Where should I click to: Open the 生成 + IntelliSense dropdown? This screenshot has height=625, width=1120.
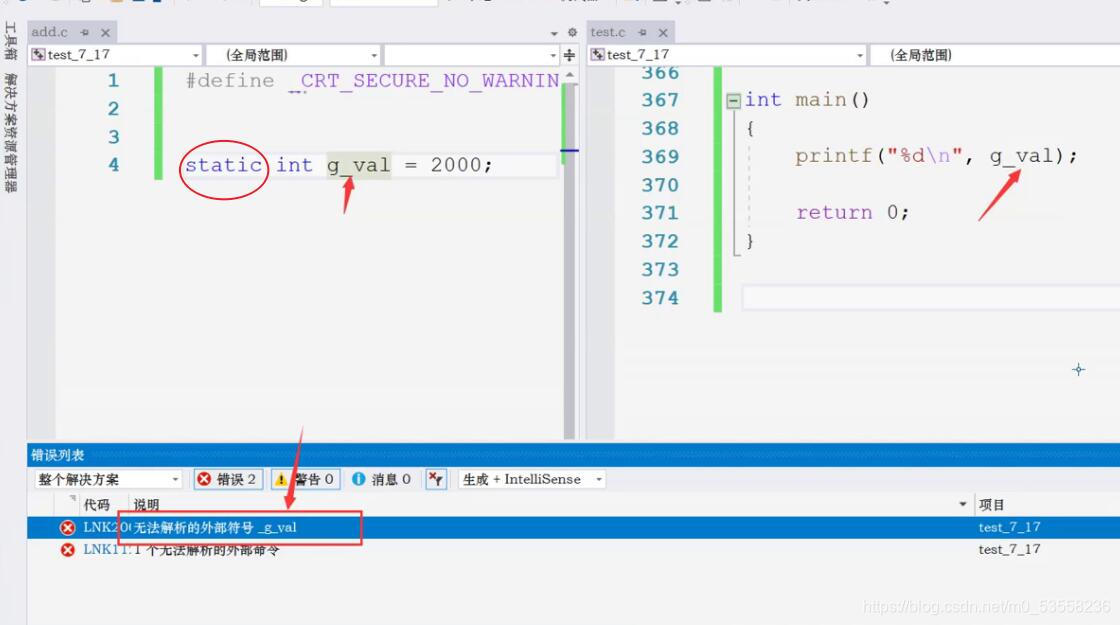pyautogui.click(x=531, y=479)
